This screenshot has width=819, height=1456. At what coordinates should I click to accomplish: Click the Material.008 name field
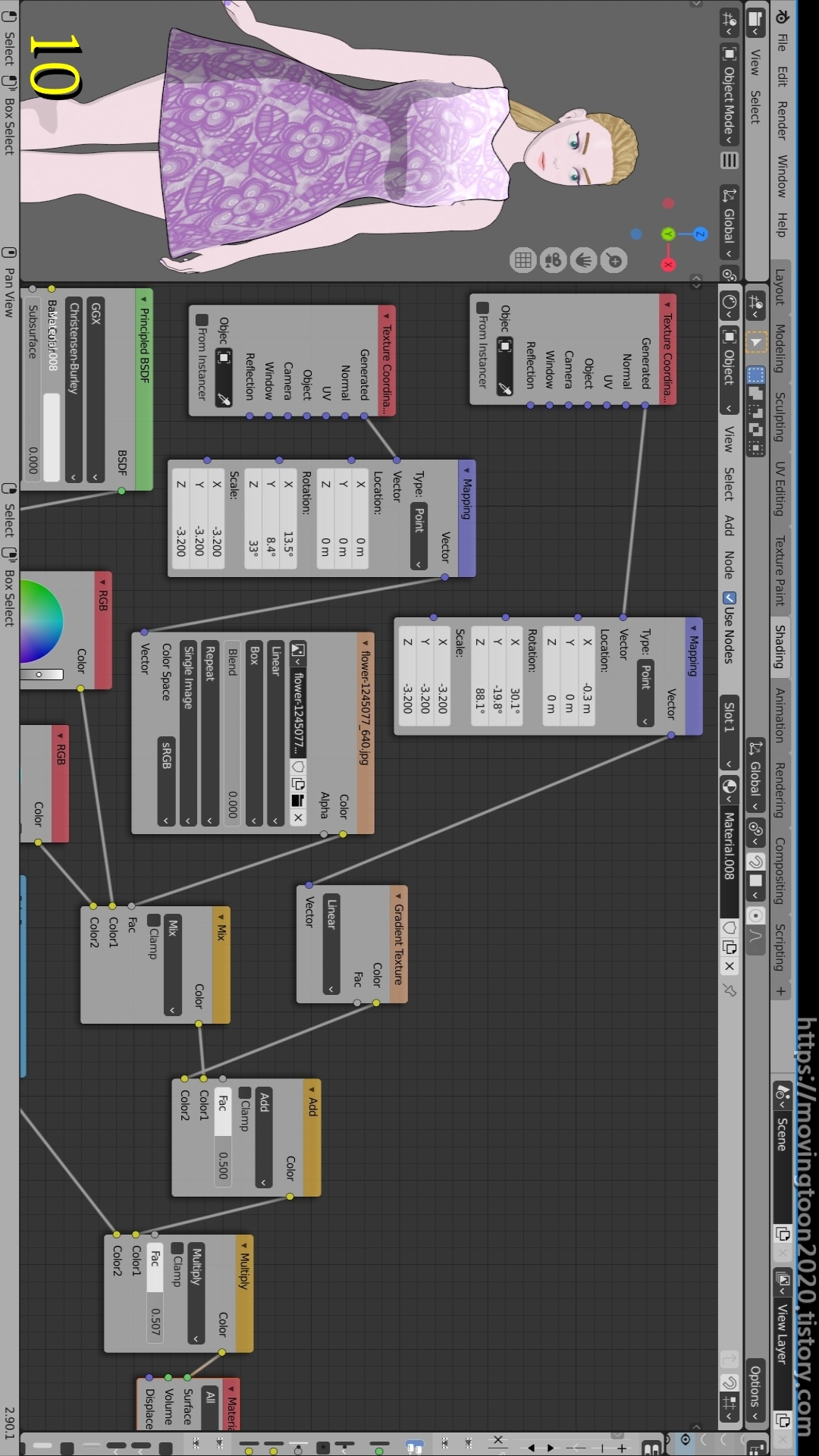(x=729, y=863)
